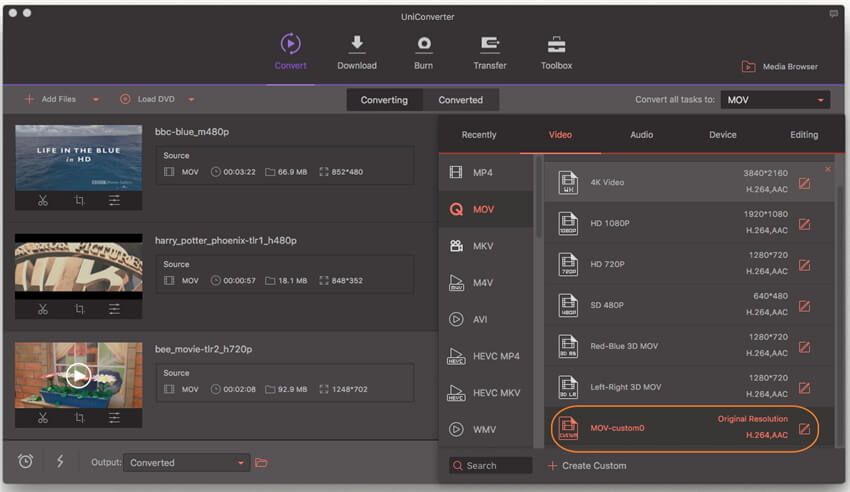
Task: Open effects settings for bee_movie-tlr2_h720p
Action: pyautogui.click(x=114, y=418)
